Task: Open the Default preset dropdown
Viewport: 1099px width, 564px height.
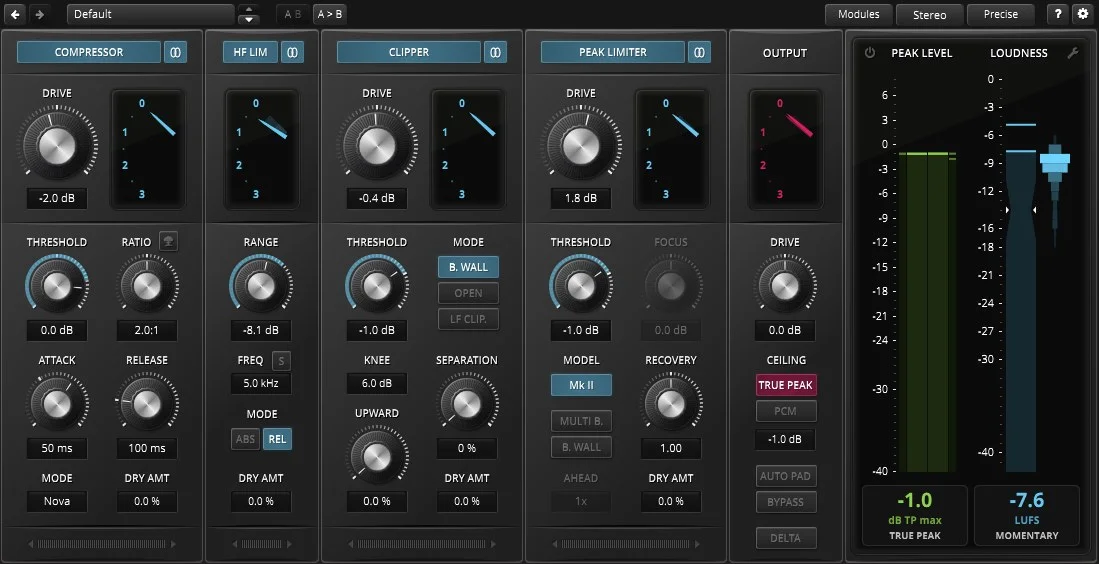Action: point(151,14)
